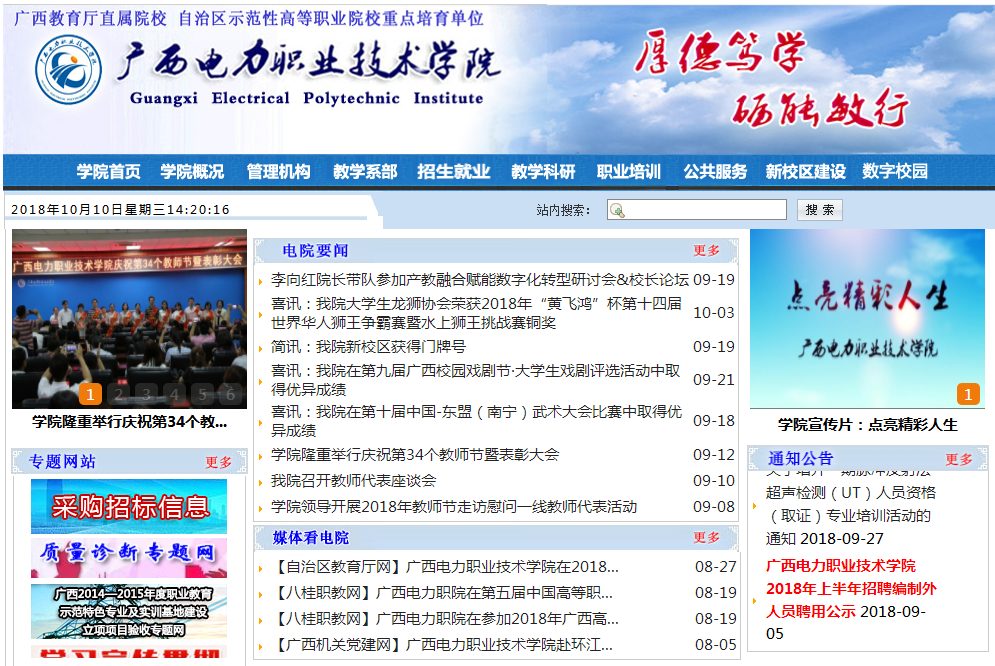
Task: Open the 采购招标信息 banner
Action: click(x=129, y=506)
